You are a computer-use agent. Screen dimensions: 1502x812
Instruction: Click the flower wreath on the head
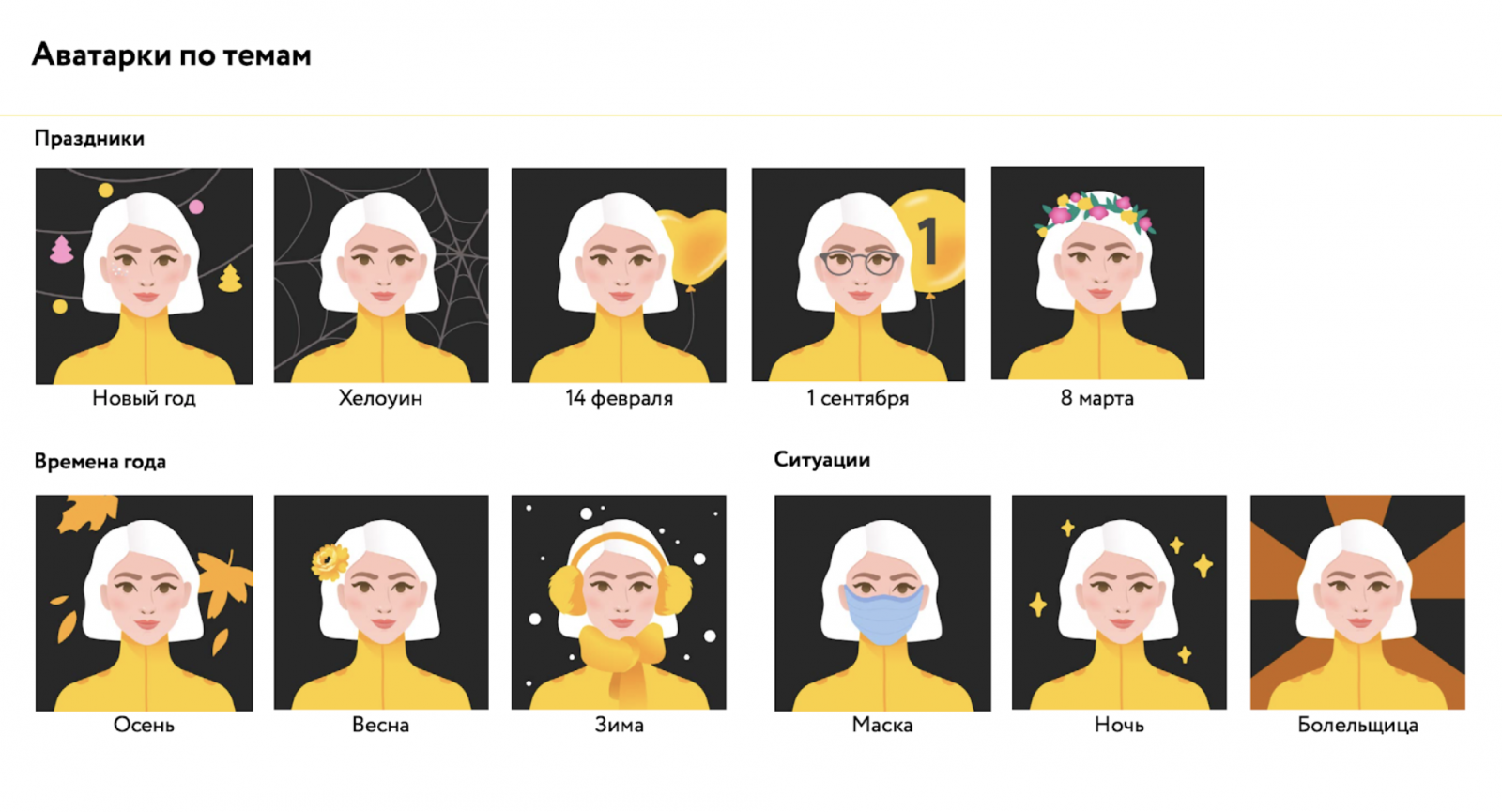tap(1095, 213)
